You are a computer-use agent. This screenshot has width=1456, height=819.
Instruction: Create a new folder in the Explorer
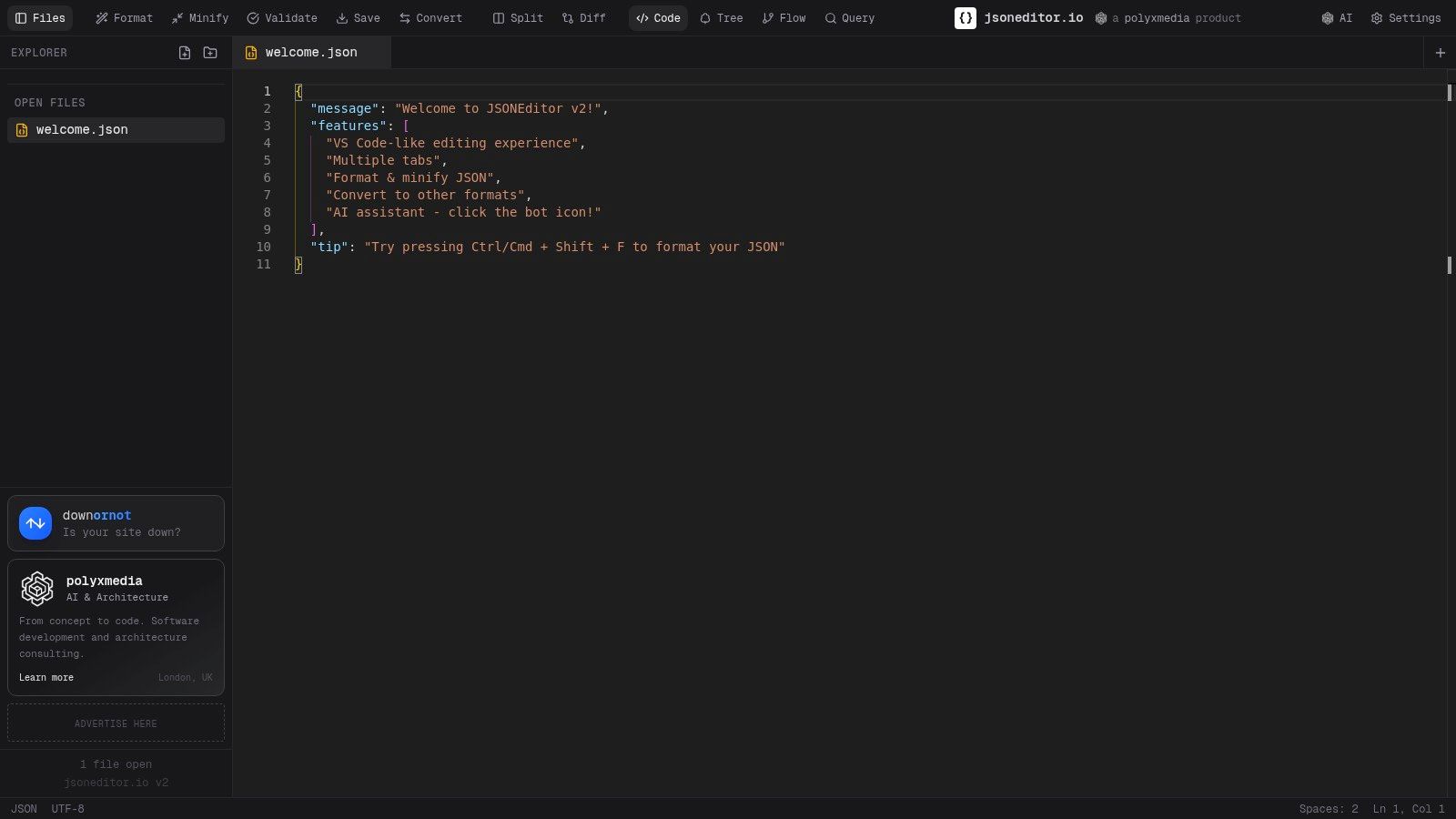coord(210,53)
